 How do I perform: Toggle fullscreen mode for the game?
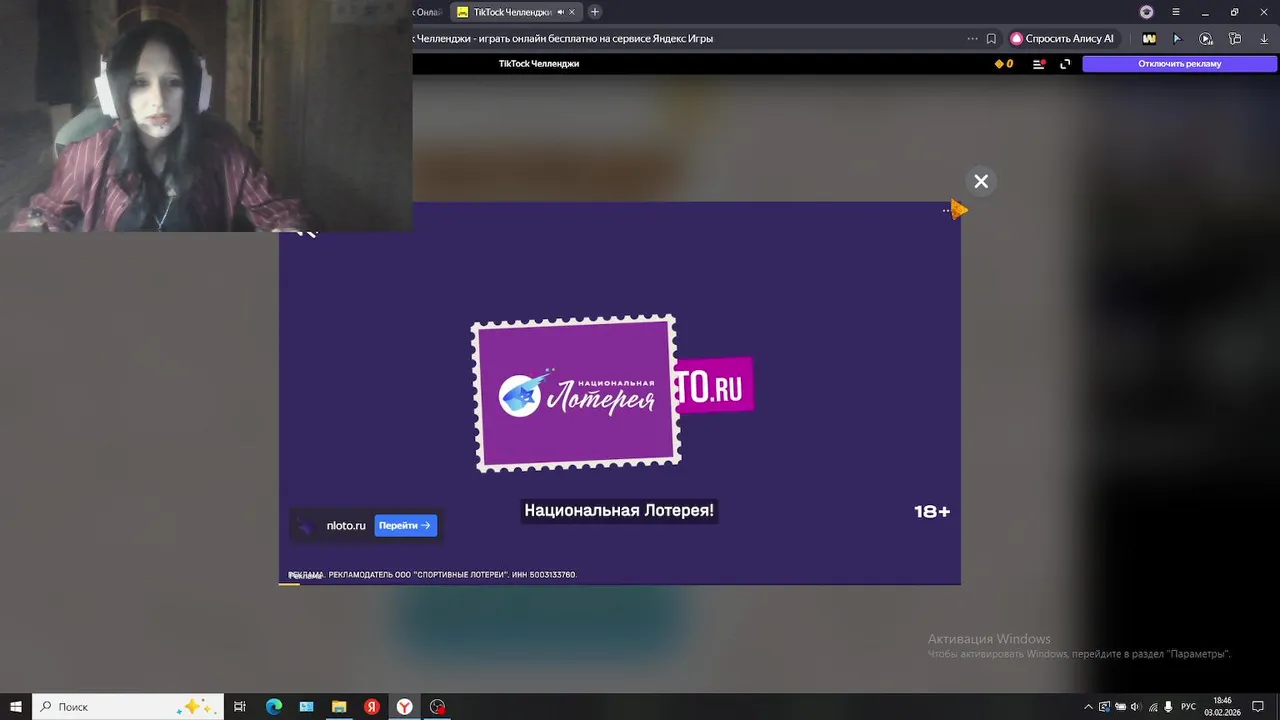(x=1065, y=63)
